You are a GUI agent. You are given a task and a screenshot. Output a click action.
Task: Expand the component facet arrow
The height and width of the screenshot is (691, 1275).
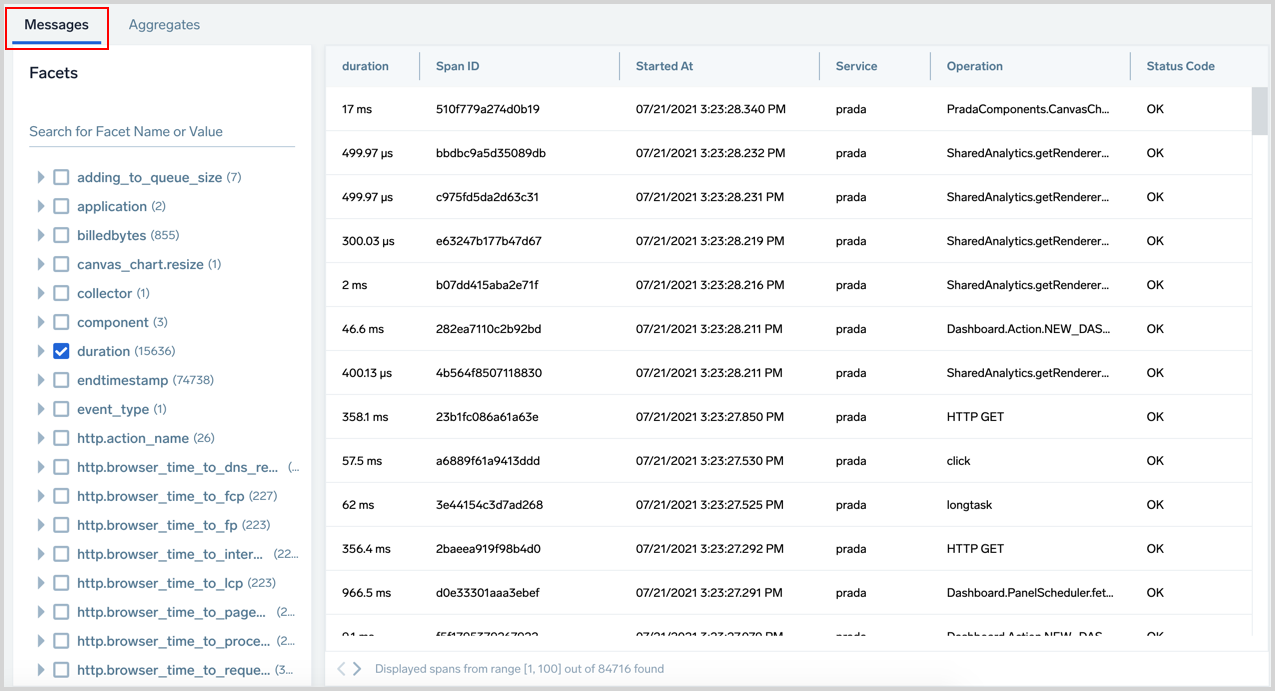point(41,322)
